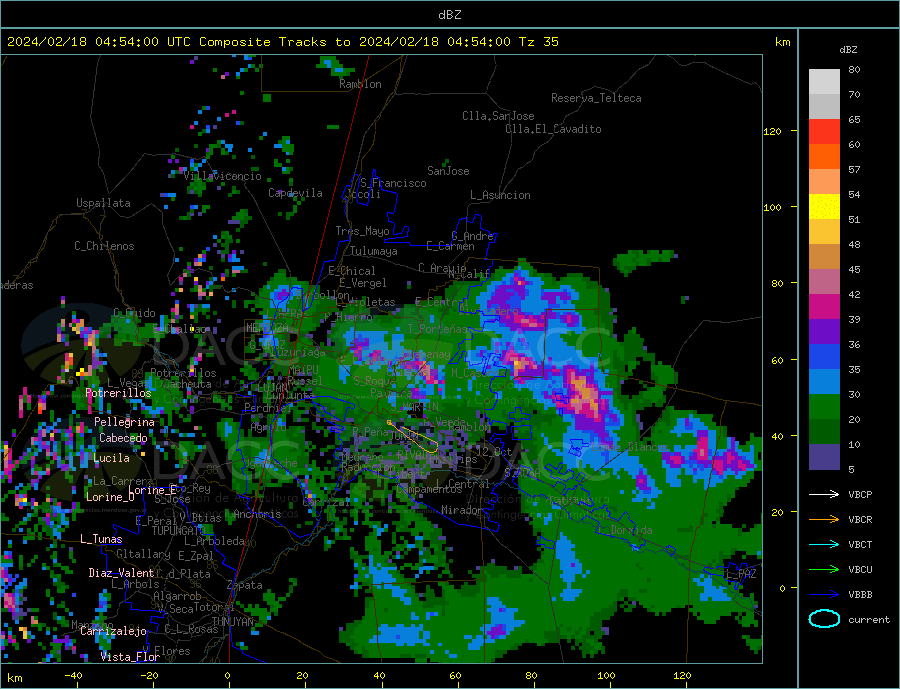Click the 'Clla.SanJose' map label
The width and height of the screenshot is (900, 689).
click(x=498, y=116)
